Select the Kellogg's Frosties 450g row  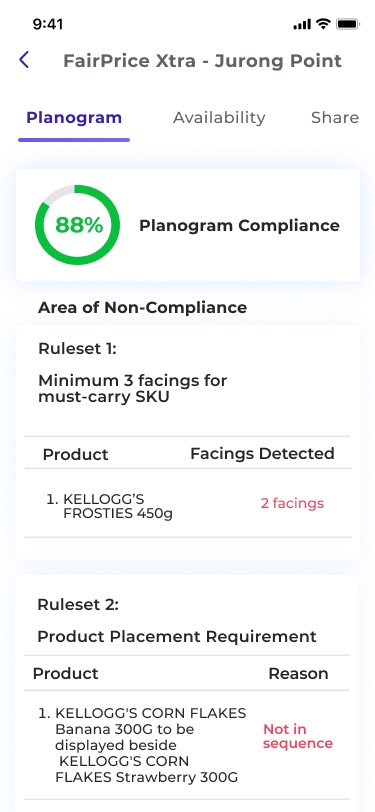tap(188, 503)
